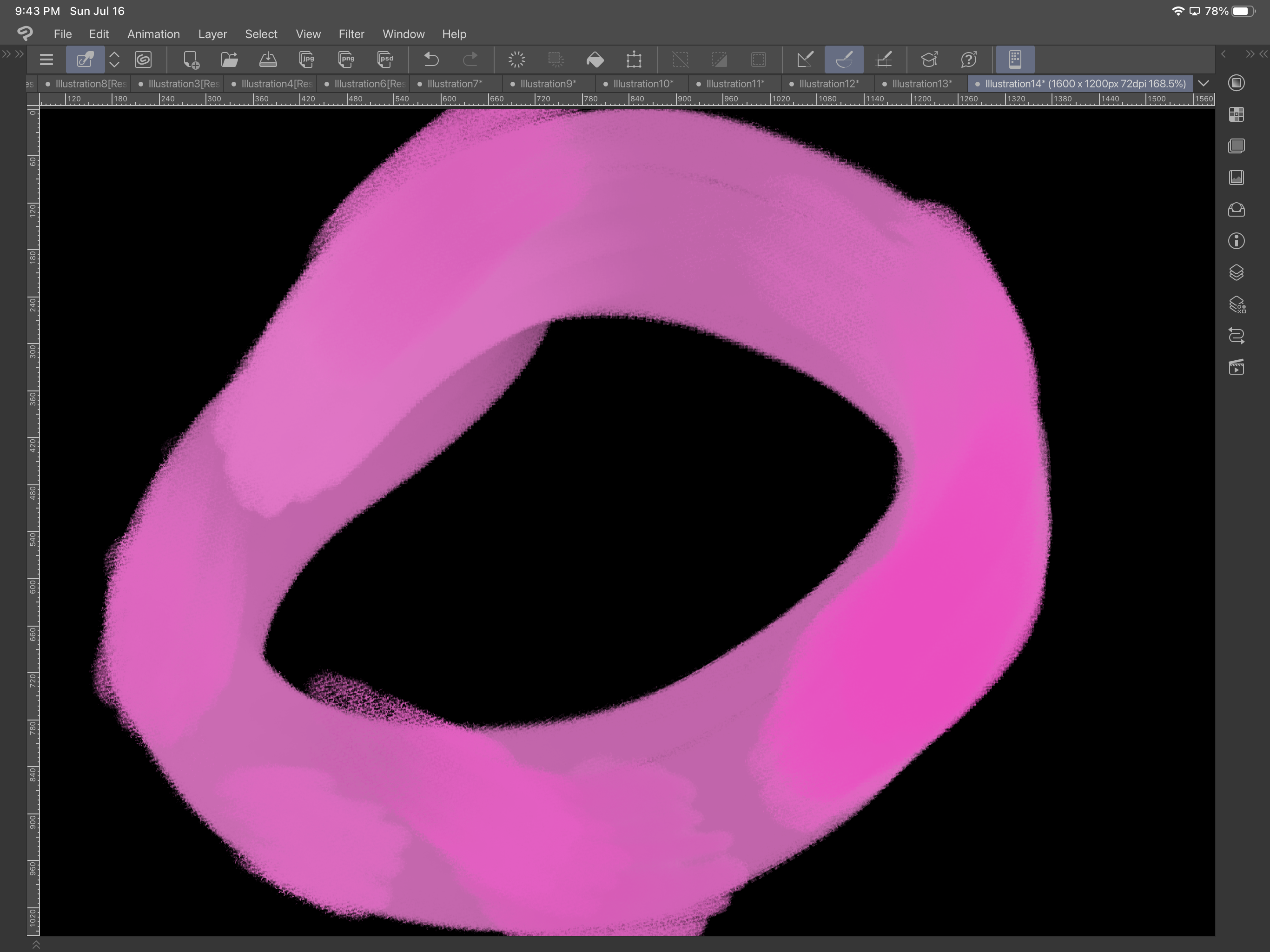Open the Navigator panel icon on the right
Image resolution: width=1270 pixels, height=952 pixels.
coord(1237,178)
